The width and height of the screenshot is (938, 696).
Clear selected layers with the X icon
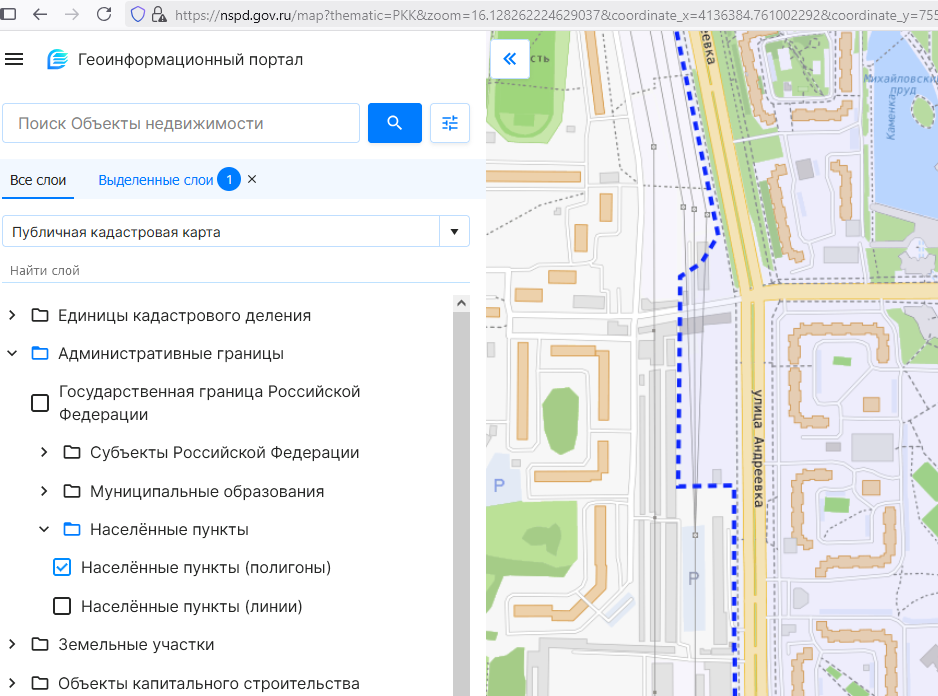click(252, 179)
